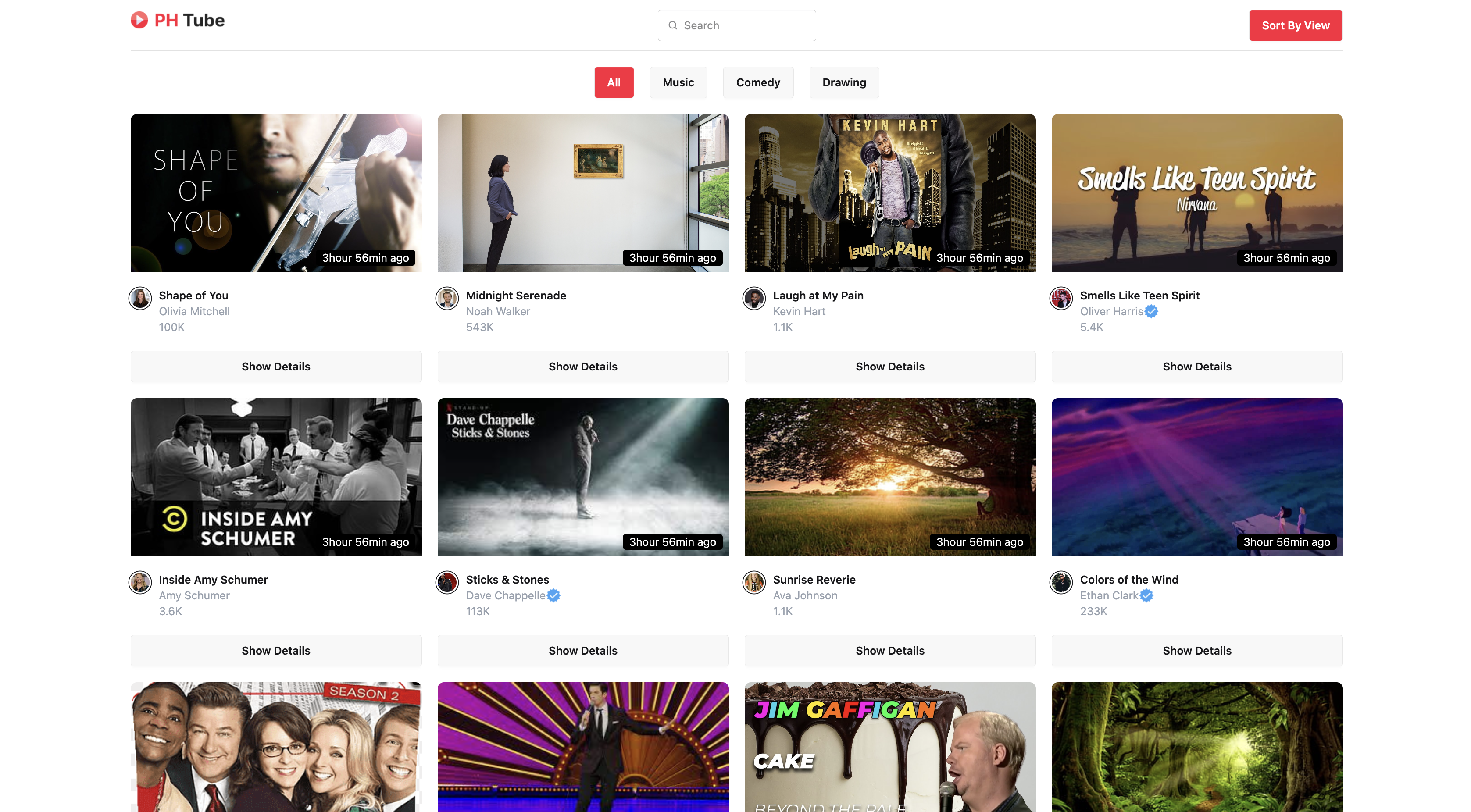Show Details for Sticks & Stones
Viewport: 1471px width, 812px height.
(x=583, y=651)
